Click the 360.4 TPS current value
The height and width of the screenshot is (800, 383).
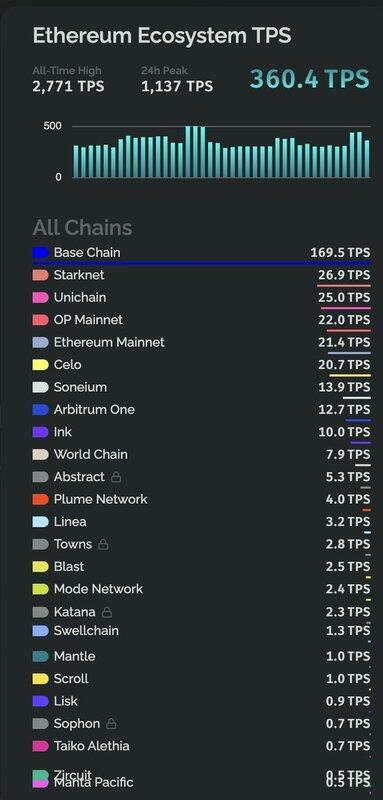click(309, 79)
